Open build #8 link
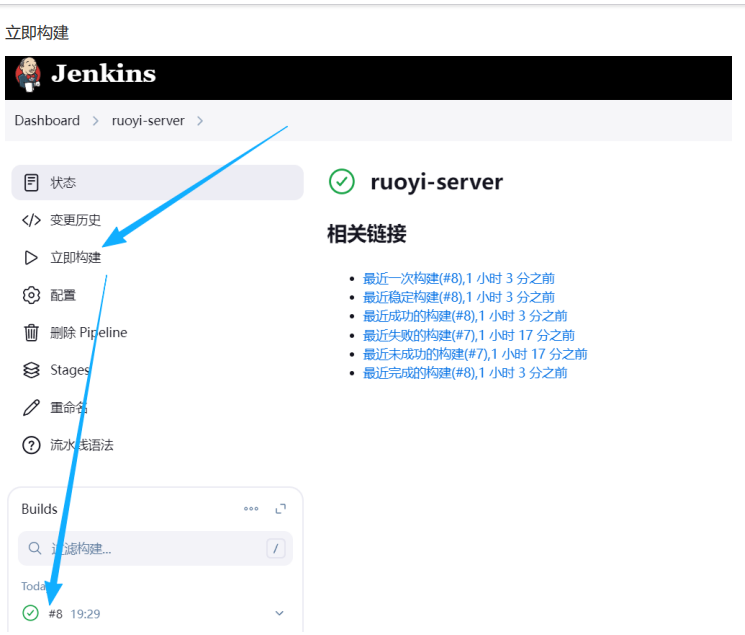 tap(56, 614)
